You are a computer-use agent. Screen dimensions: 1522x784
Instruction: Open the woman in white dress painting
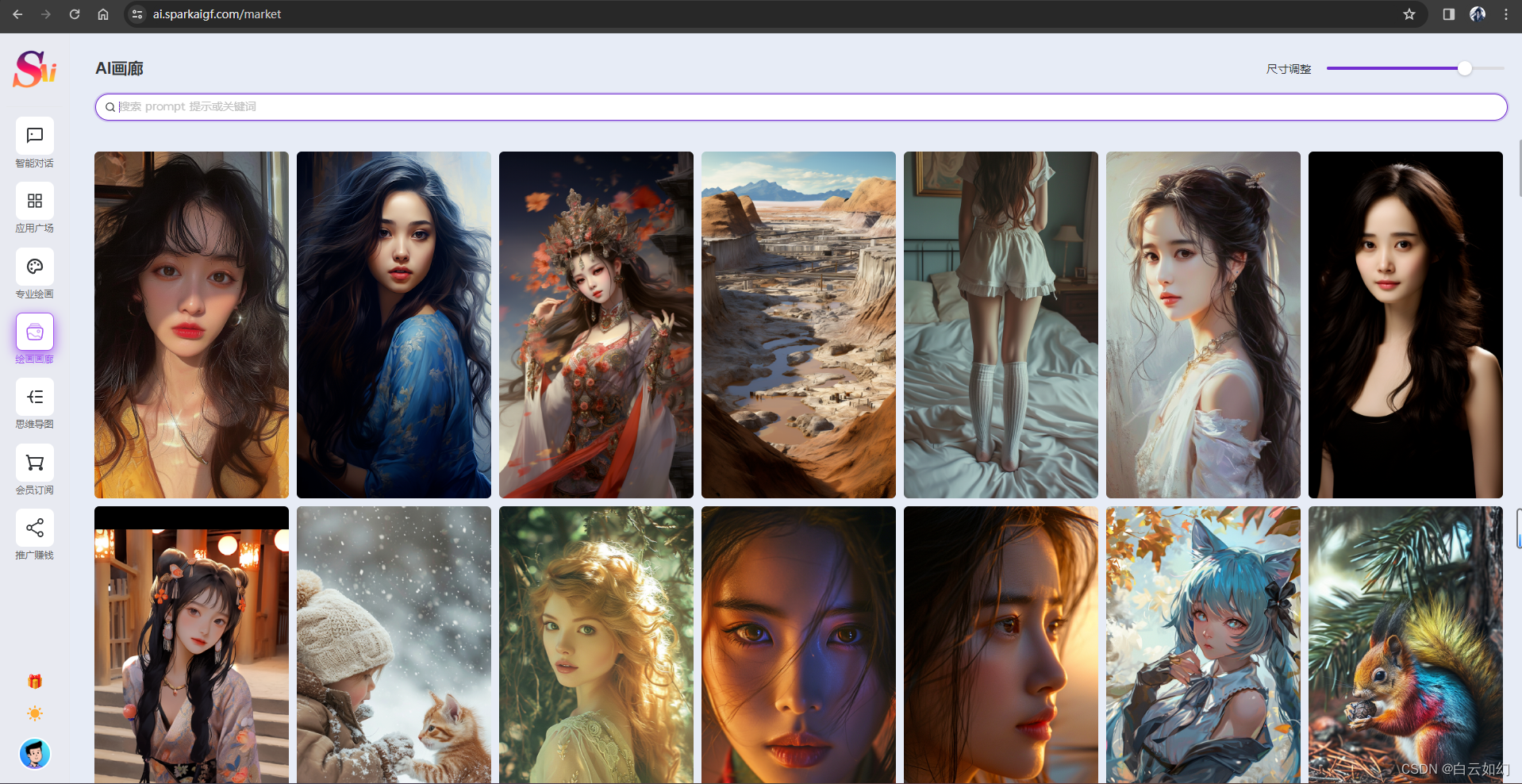(x=1203, y=325)
